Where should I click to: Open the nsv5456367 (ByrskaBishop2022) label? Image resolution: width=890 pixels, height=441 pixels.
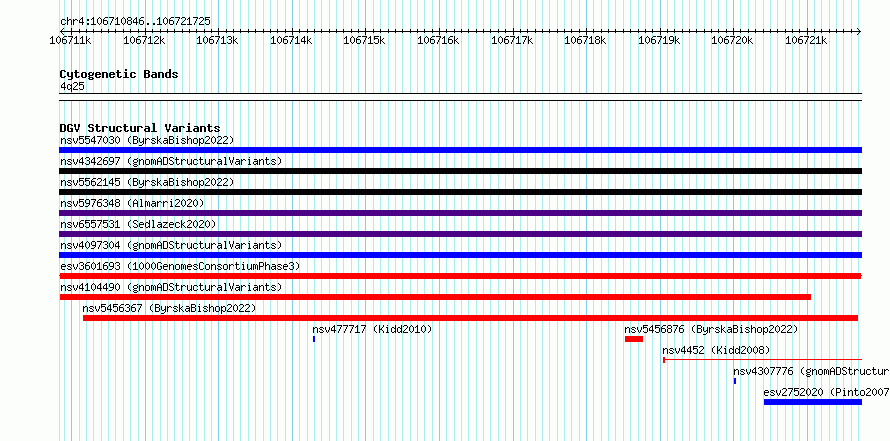pyautogui.click(x=169, y=308)
